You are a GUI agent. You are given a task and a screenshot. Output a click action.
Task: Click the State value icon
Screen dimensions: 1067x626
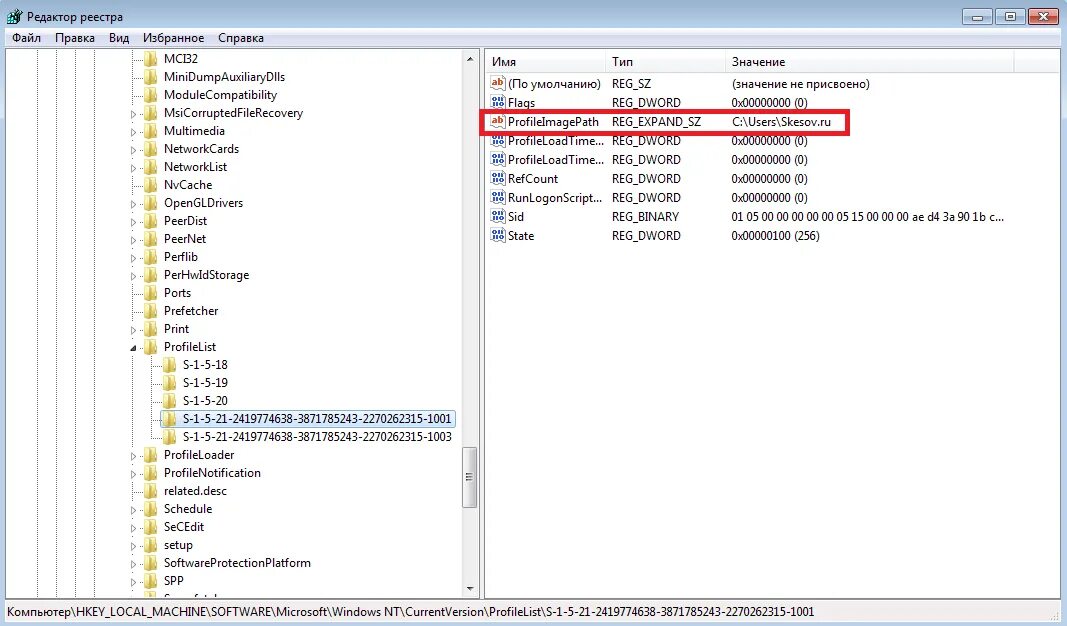click(x=497, y=235)
